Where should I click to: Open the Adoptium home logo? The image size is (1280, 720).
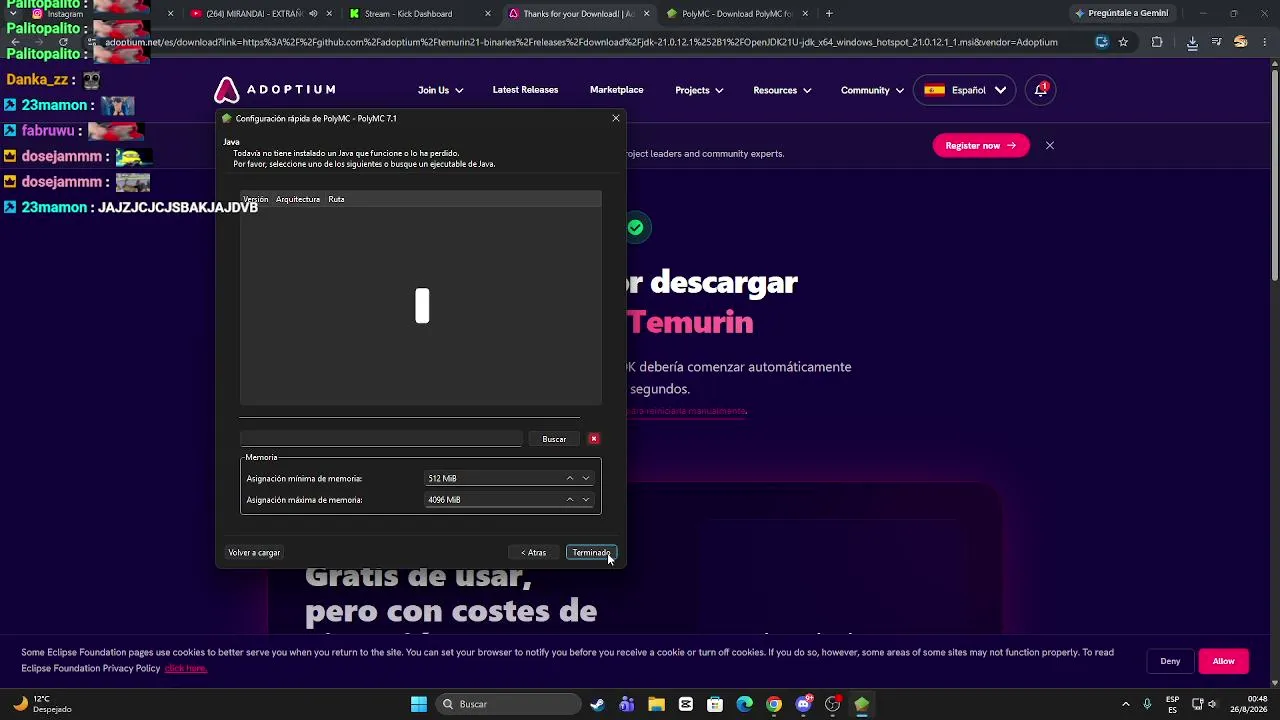click(x=275, y=90)
